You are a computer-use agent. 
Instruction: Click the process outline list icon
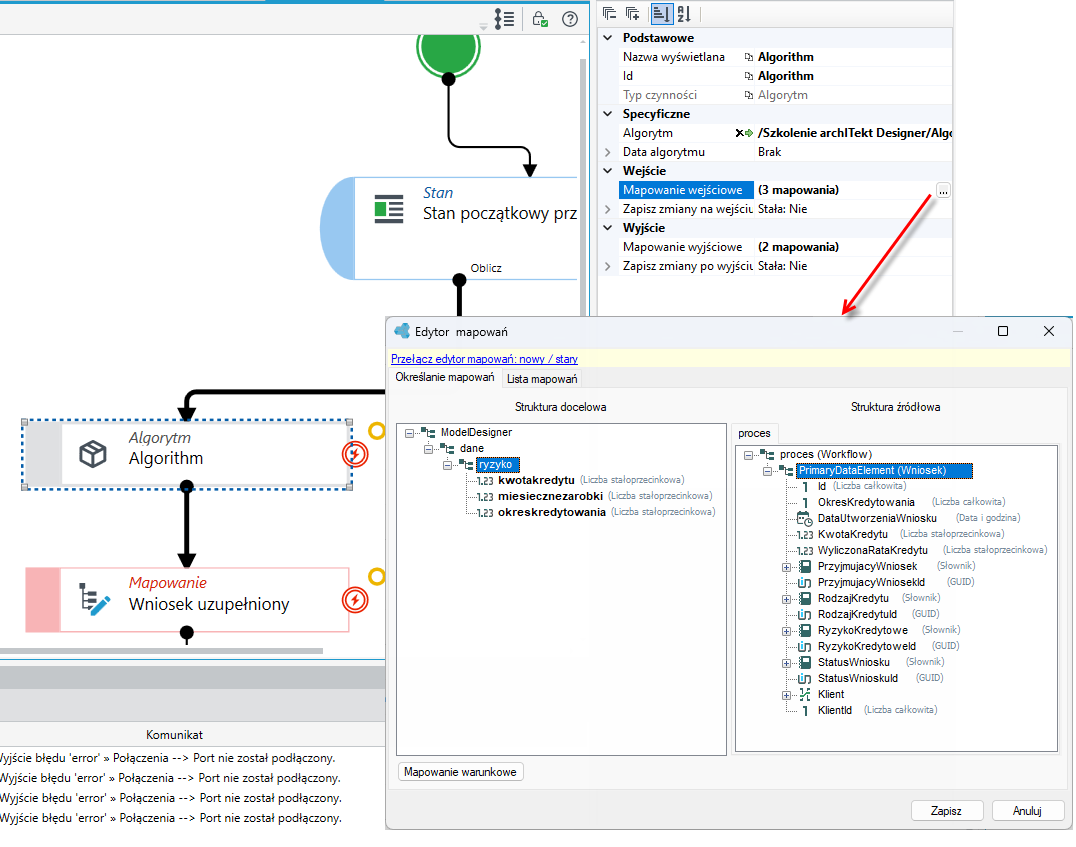pyautogui.click(x=504, y=19)
